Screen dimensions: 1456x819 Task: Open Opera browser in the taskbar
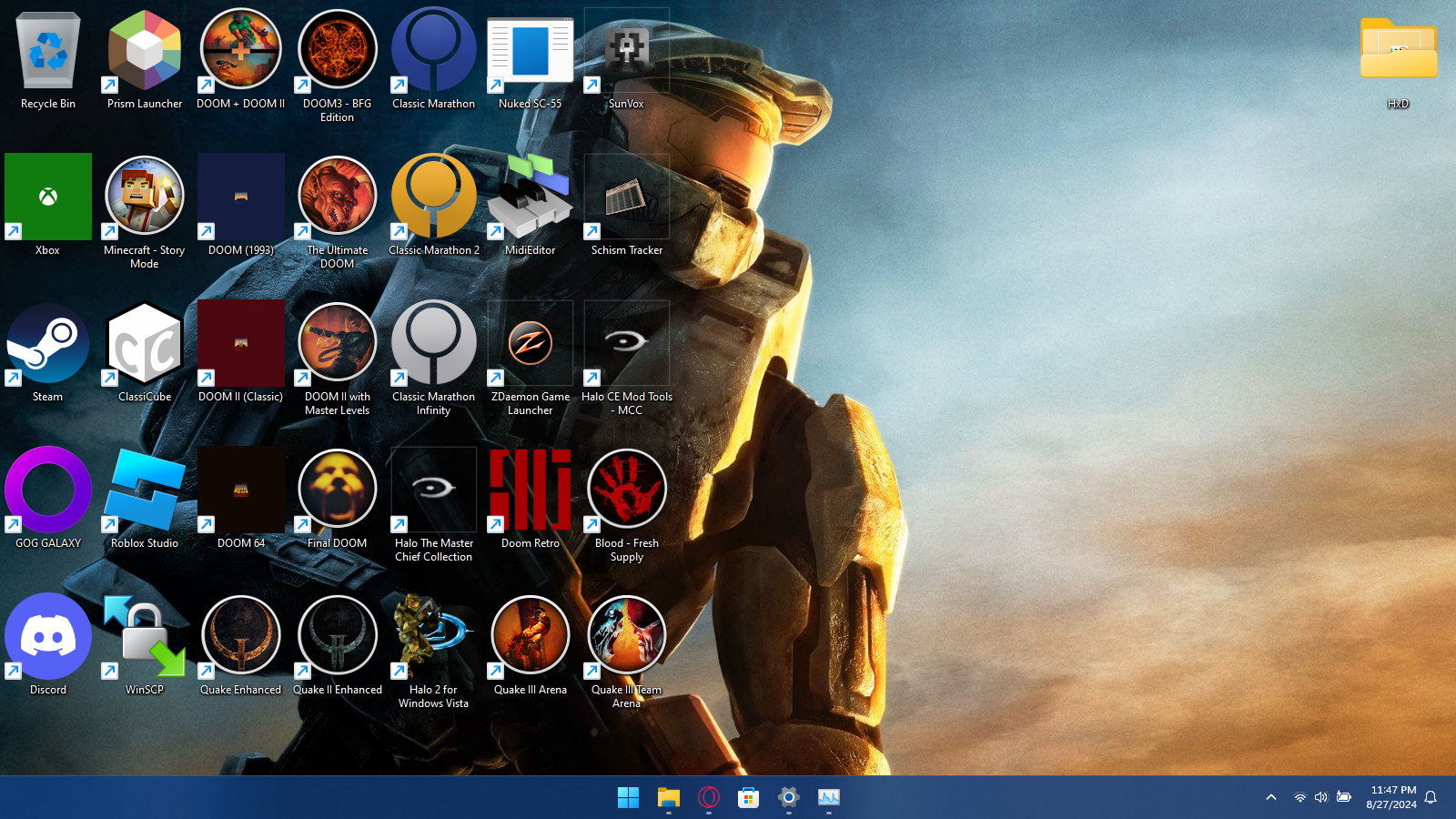[x=709, y=798]
